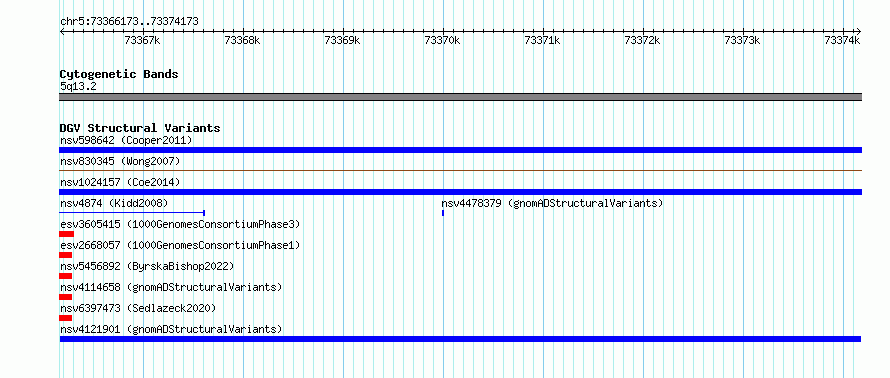890x378 pixels.
Task: Open esv3605415 (1000GenomesConsortiumPhase3) label
Action: [x=180, y=224]
